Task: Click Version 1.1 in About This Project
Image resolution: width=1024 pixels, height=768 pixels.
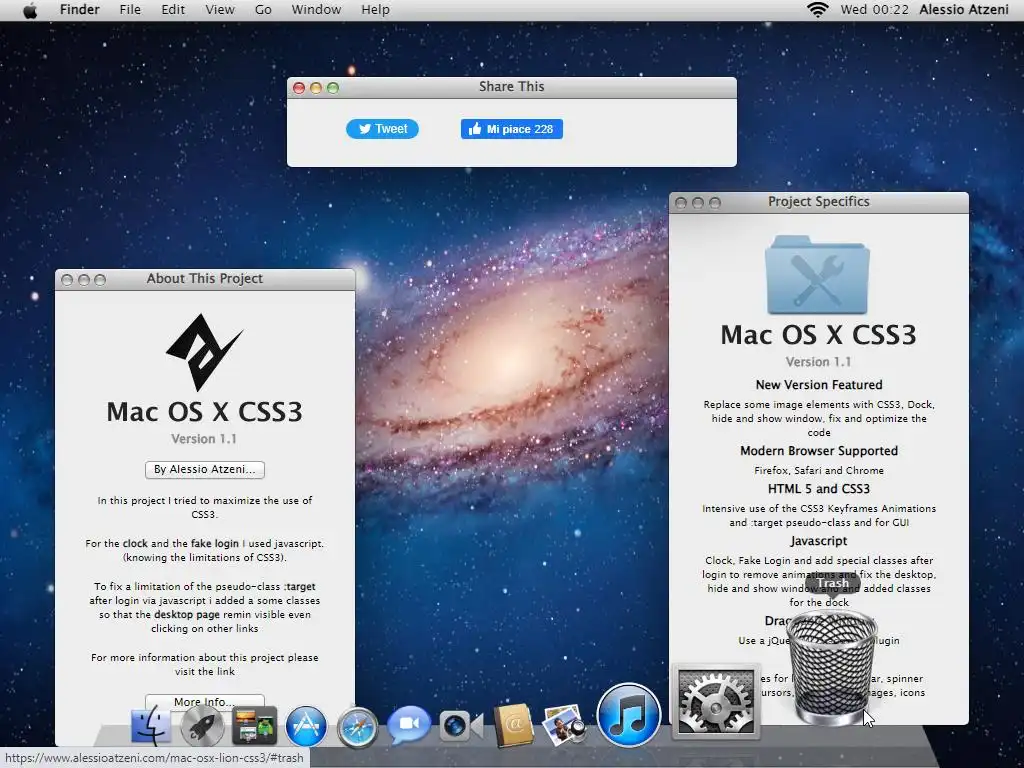Action: pos(204,439)
